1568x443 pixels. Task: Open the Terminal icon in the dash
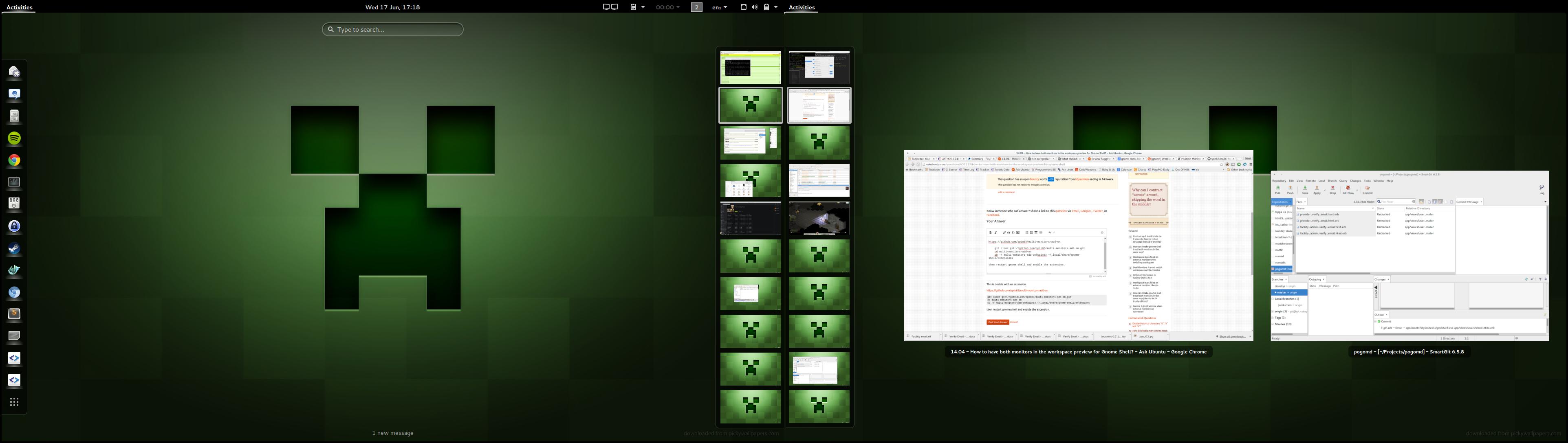coord(14,182)
